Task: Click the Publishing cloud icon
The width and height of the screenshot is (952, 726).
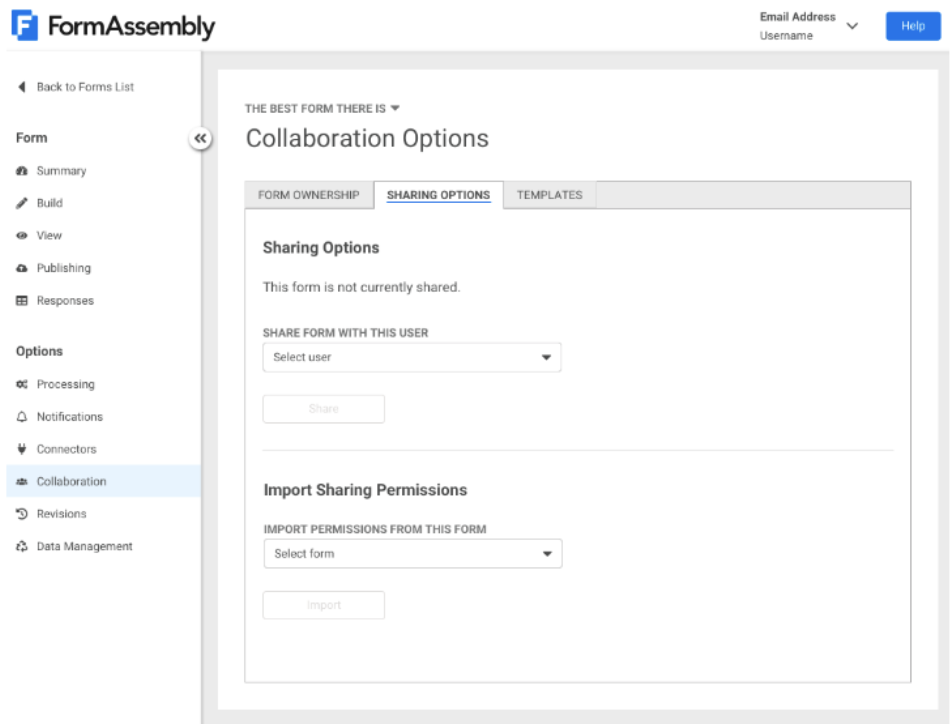Action: click(22, 268)
